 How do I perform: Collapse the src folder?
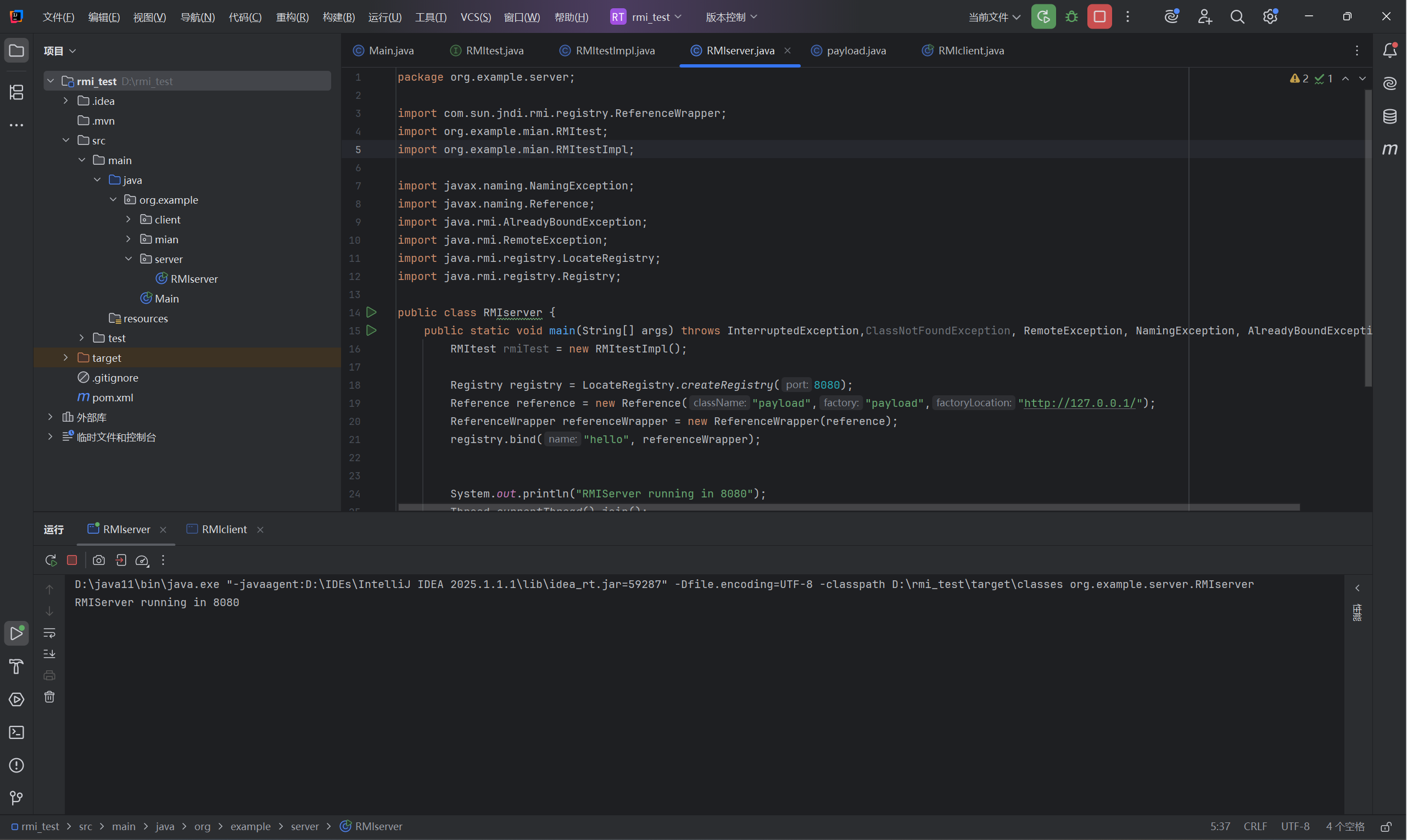pos(66,141)
